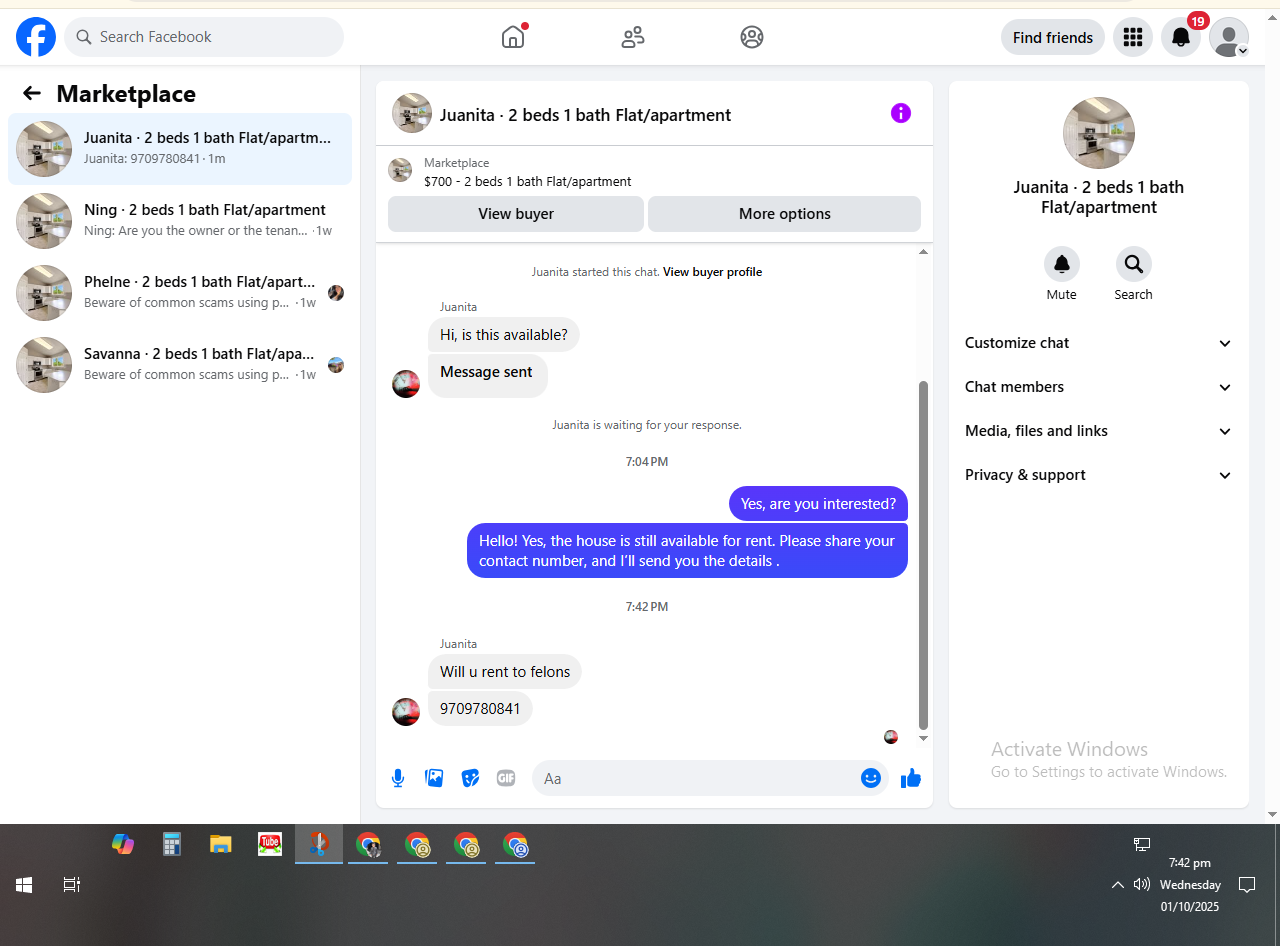Open Windows Start menu

pos(24,885)
